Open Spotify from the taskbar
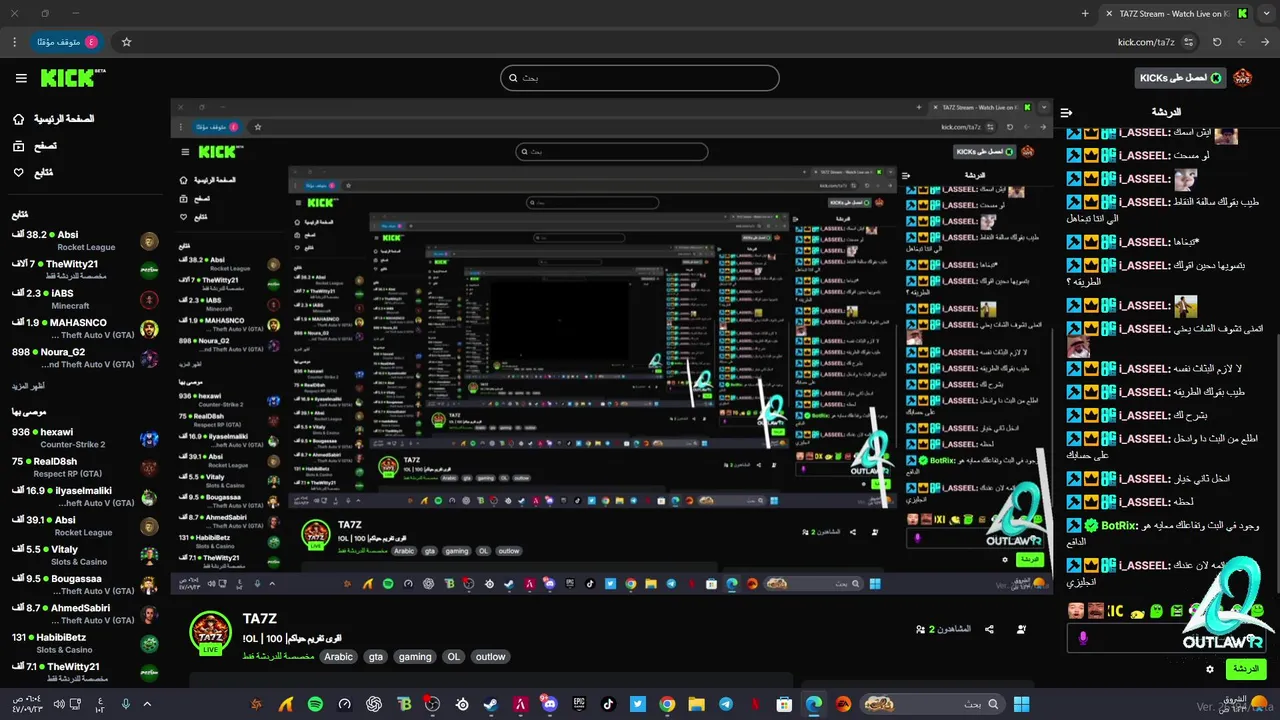1280x720 pixels. click(x=315, y=704)
